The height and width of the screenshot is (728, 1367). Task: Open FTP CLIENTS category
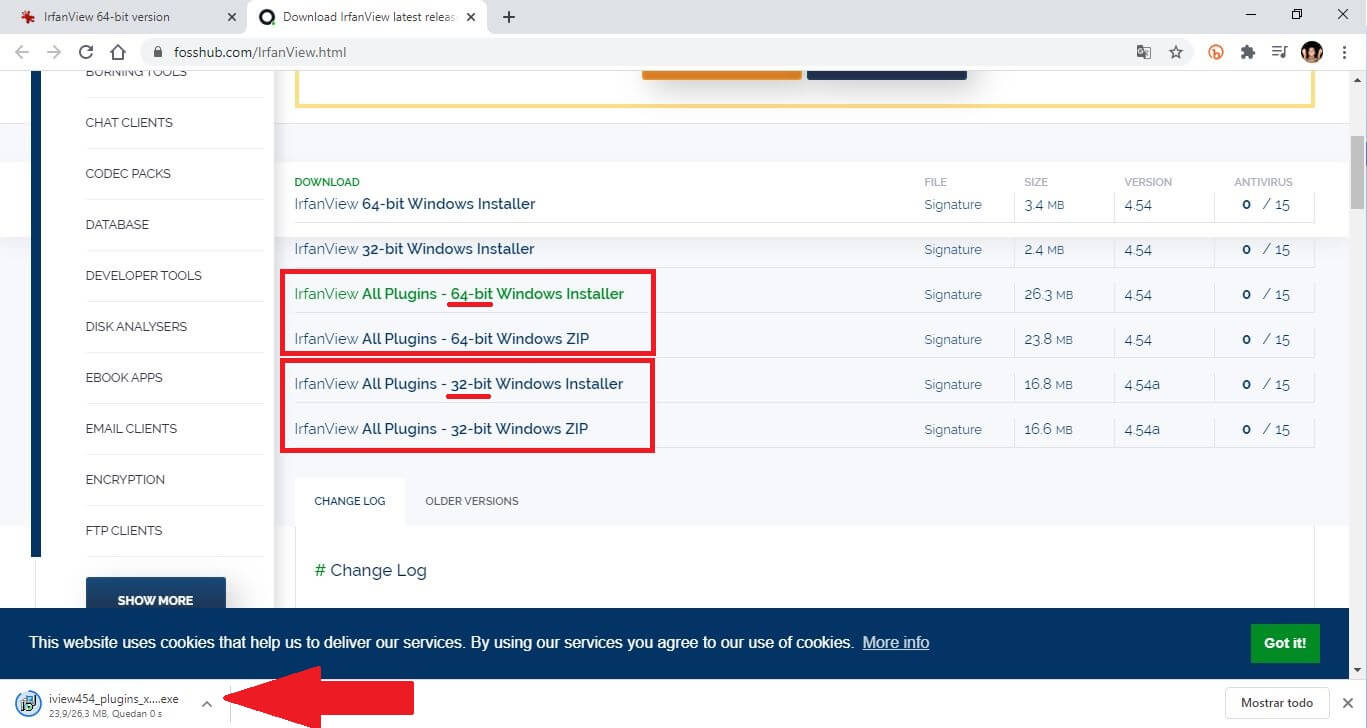point(124,531)
